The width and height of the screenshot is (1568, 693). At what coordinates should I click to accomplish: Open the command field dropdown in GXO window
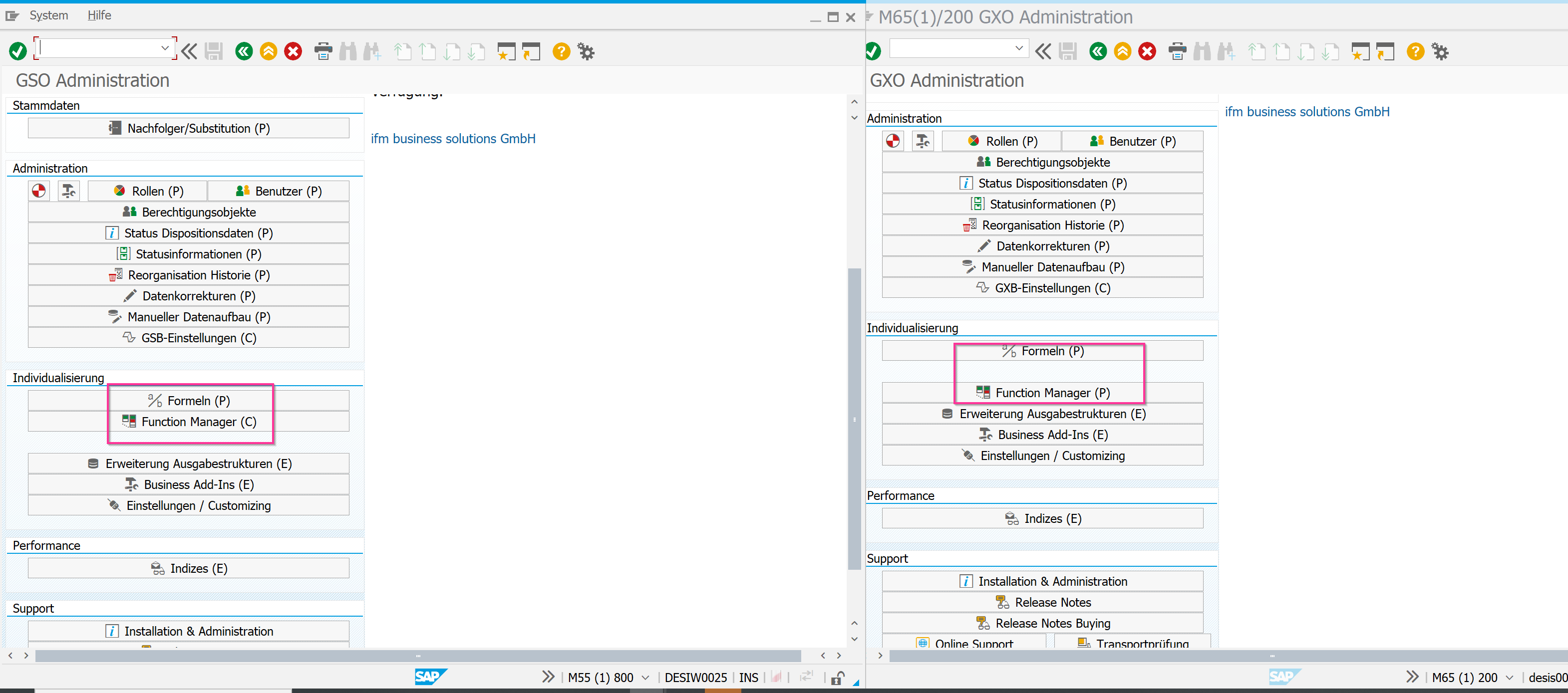pyautogui.click(x=1019, y=48)
